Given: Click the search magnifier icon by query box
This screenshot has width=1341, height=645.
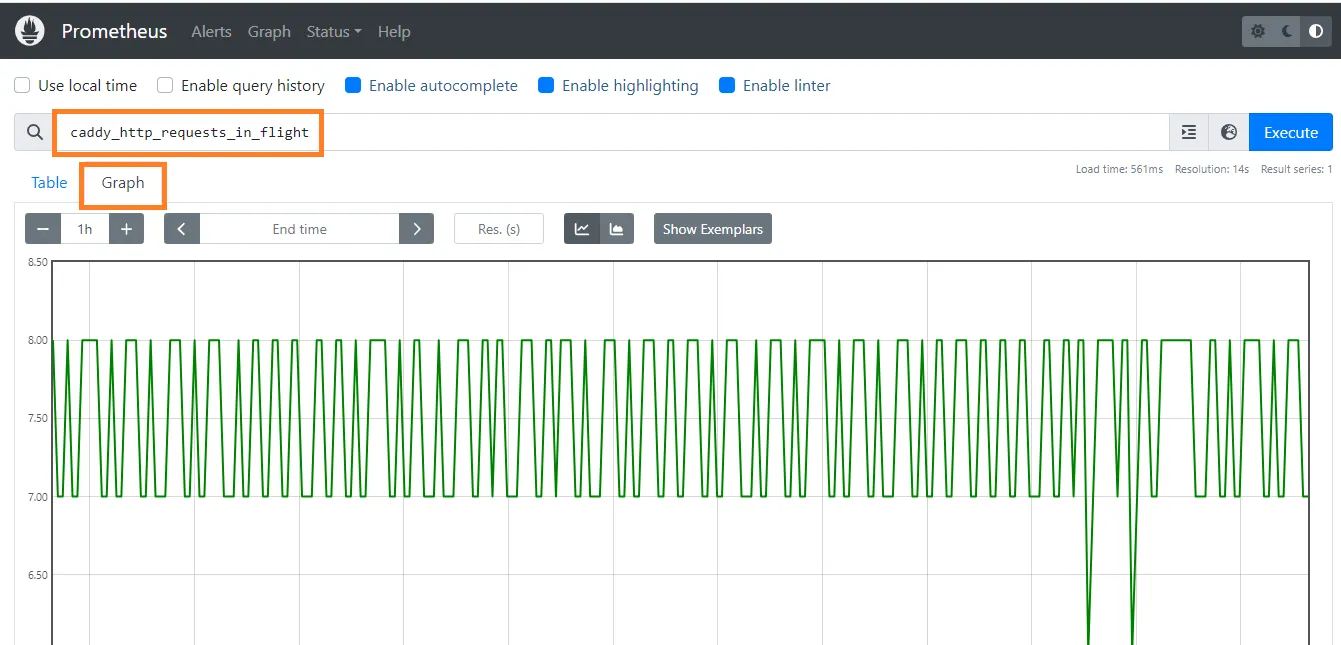Looking at the screenshot, I should [x=35, y=132].
